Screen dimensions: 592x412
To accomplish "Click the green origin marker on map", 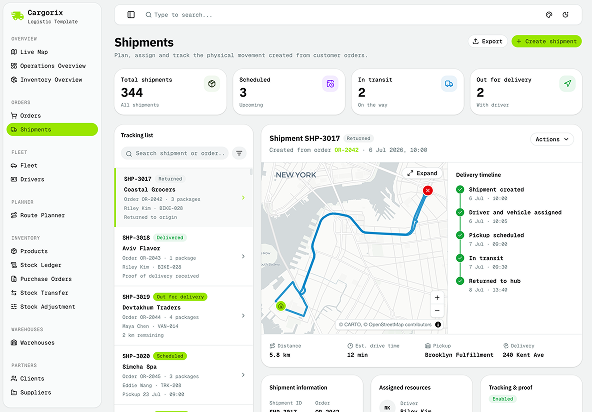I will click(x=281, y=306).
